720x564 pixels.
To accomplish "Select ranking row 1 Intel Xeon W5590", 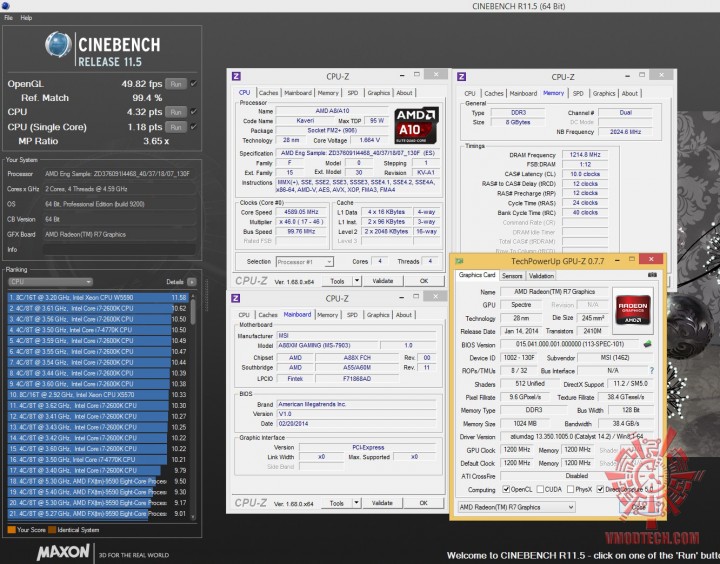I will pos(98,298).
